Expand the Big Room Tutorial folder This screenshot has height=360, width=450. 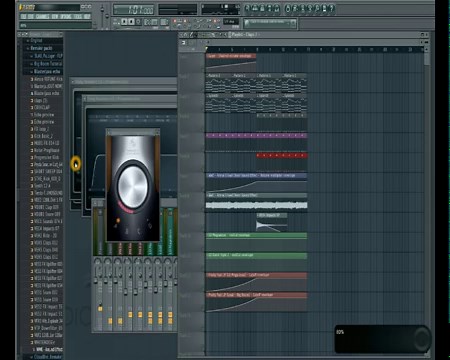click(x=46, y=64)
